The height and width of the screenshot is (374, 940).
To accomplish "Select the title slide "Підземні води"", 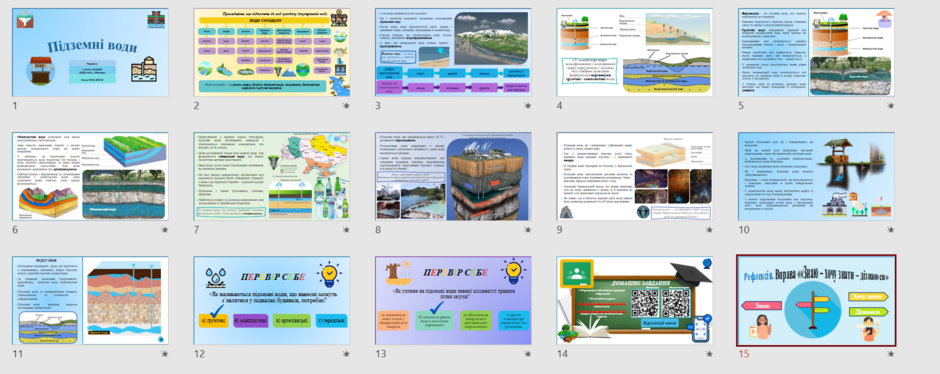I will (91, 53).
